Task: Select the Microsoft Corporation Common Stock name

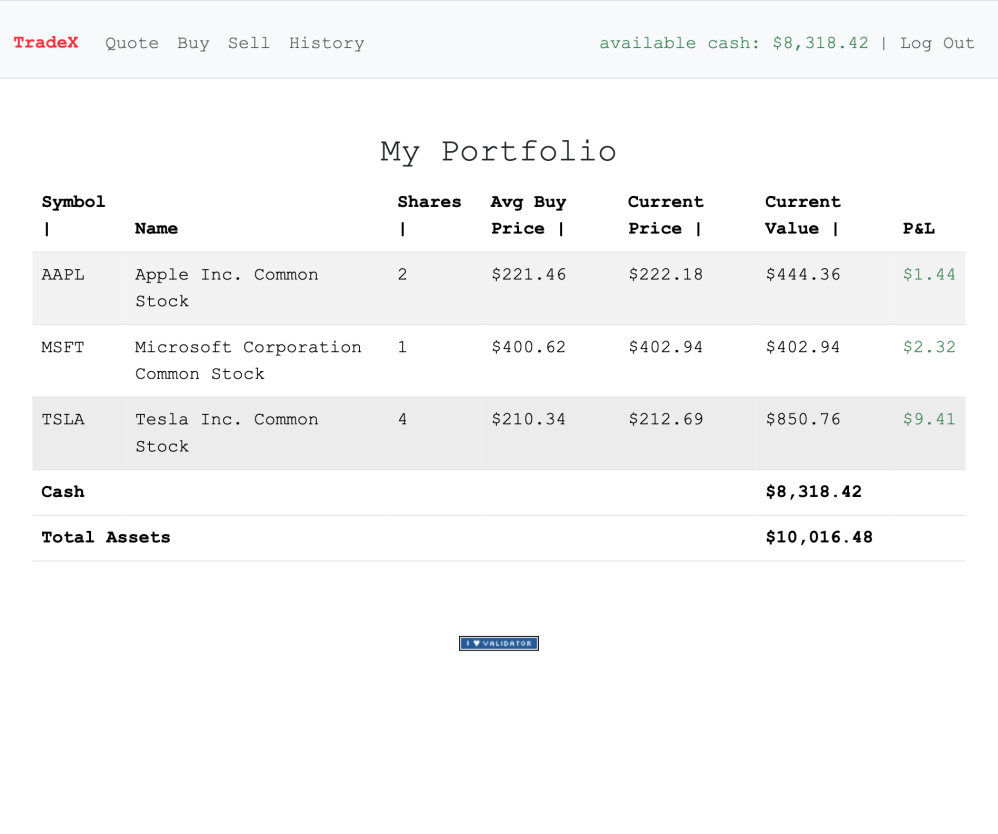Action: 248,360
